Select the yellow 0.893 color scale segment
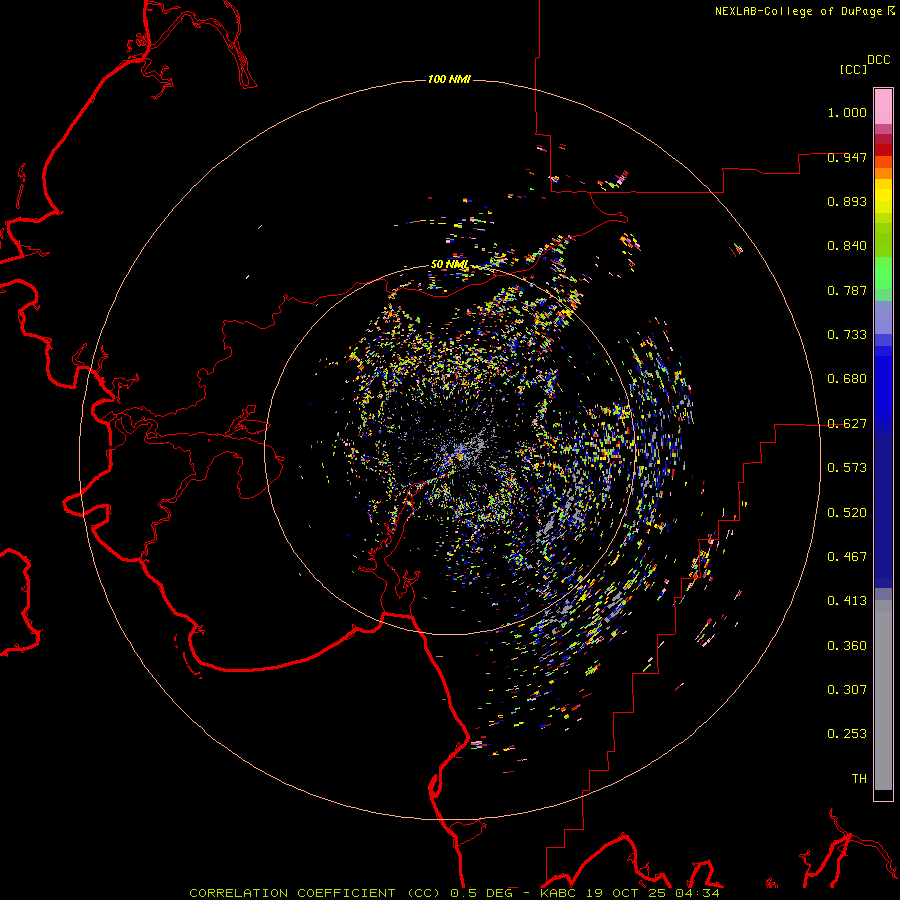The width and height of the screenshot is (900, 900). coord(883,201)
